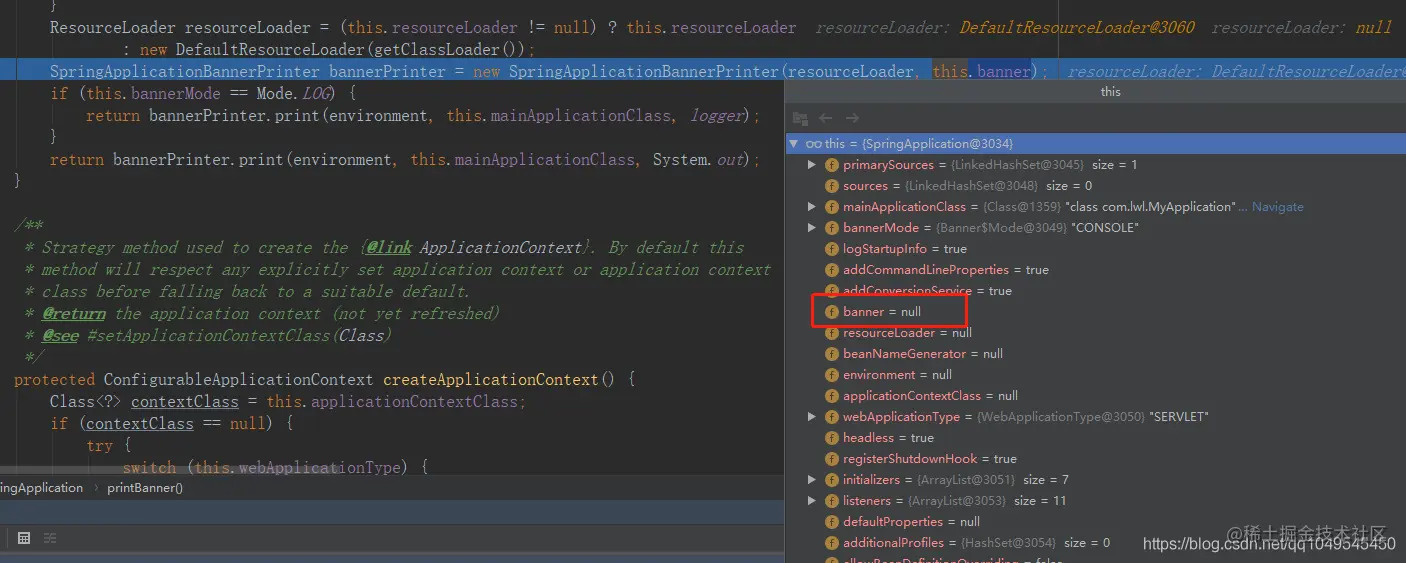The height and width of the screenshot is (563, 1406).
Task: Click the field icon of headless row
Action: point(832,438)
